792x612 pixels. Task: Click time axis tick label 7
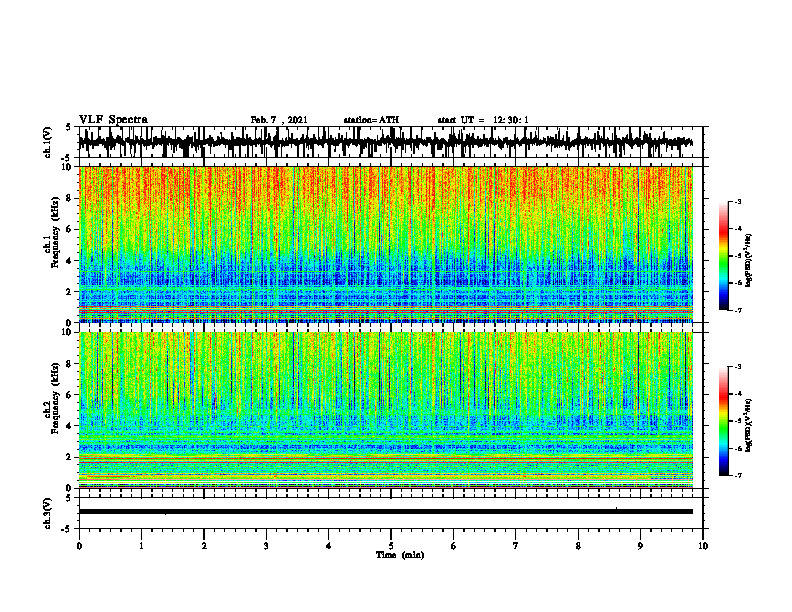point(516,546)
